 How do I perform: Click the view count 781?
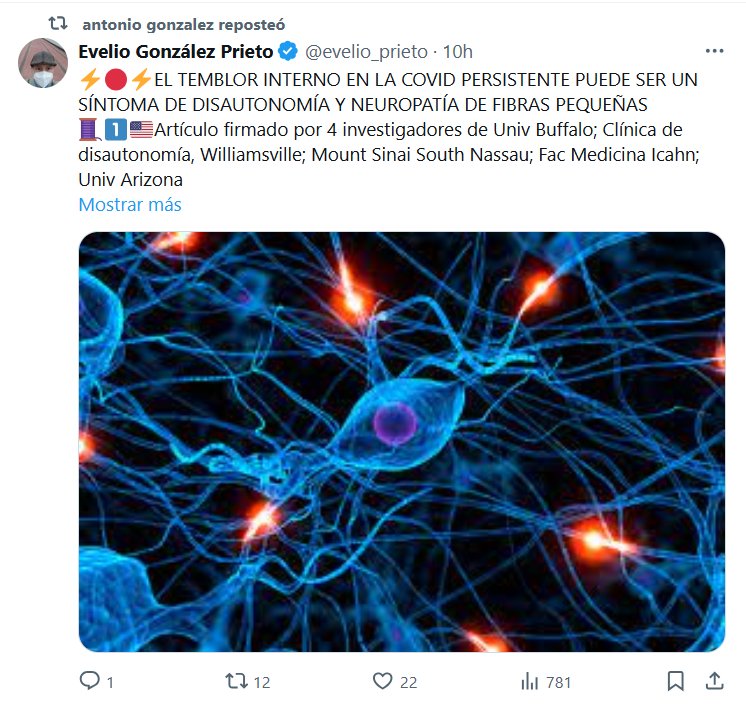coord(558,683)
